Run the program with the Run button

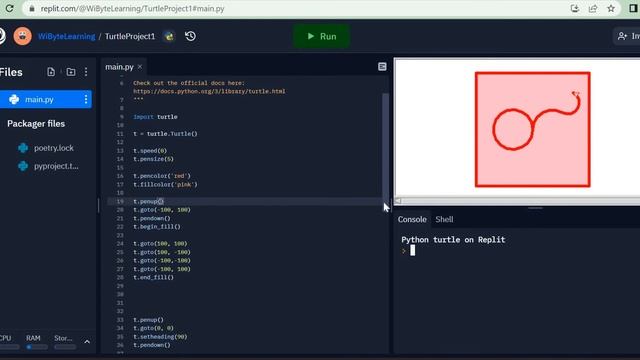point(322,36)
